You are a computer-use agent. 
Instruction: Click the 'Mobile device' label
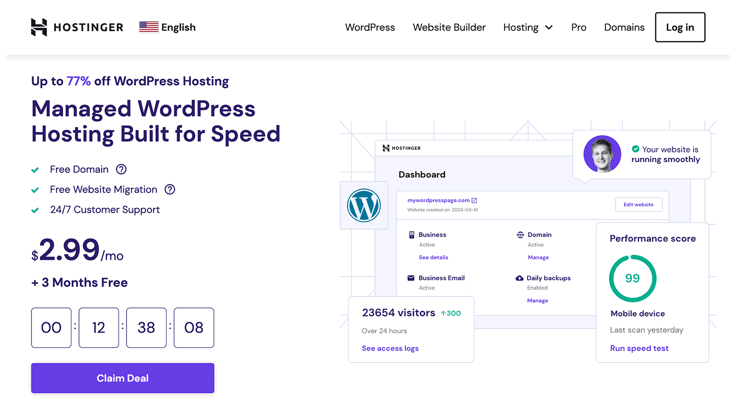[637, 314]
